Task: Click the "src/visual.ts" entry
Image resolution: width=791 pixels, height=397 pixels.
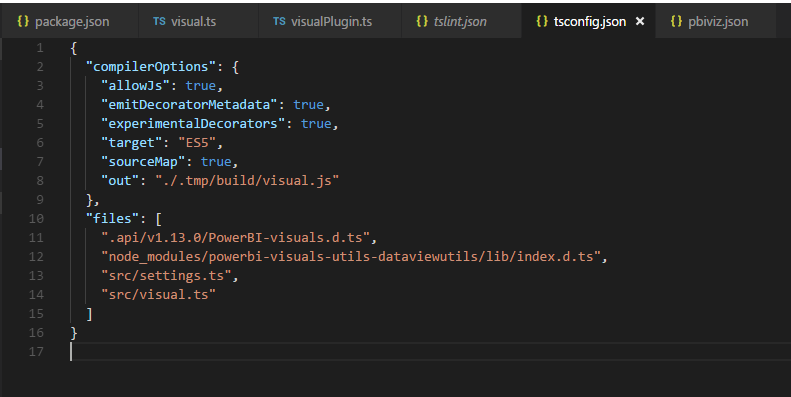Action: click(158, 295)
